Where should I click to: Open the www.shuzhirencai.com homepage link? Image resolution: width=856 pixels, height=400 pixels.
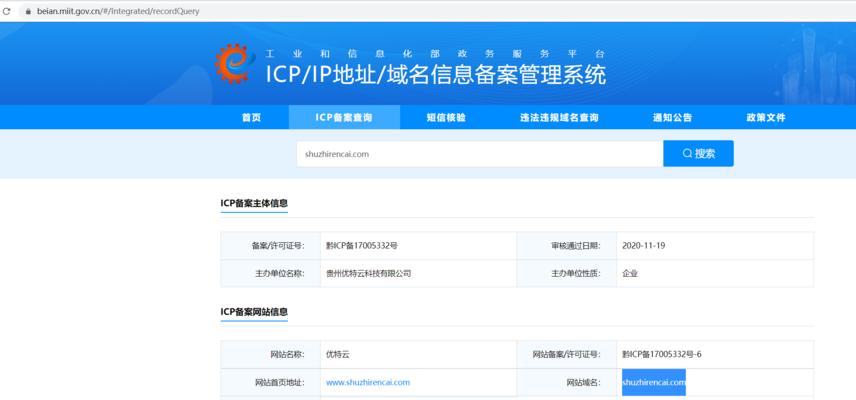[x=368, y=383]
